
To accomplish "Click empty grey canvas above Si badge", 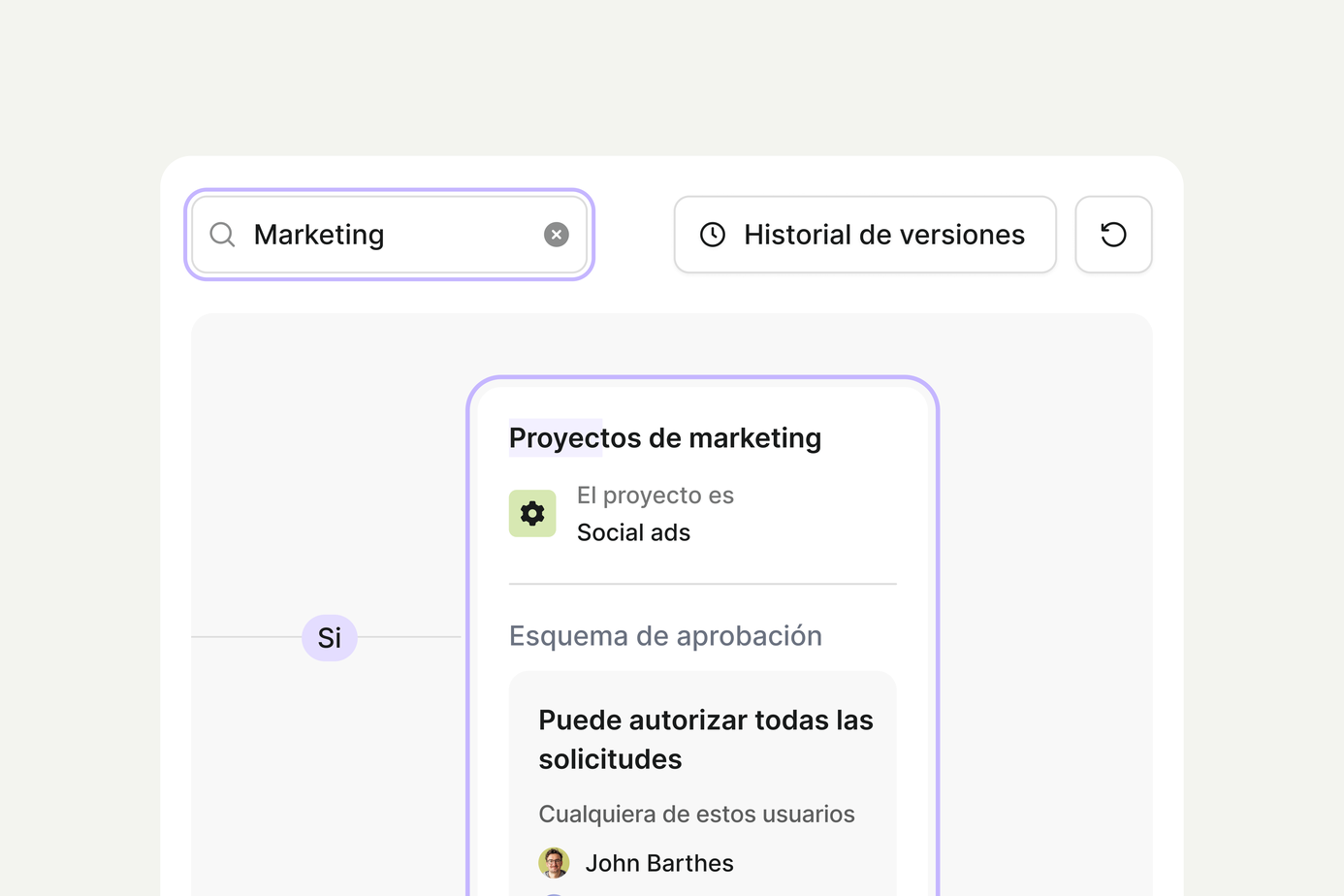I will coord(330,465).
